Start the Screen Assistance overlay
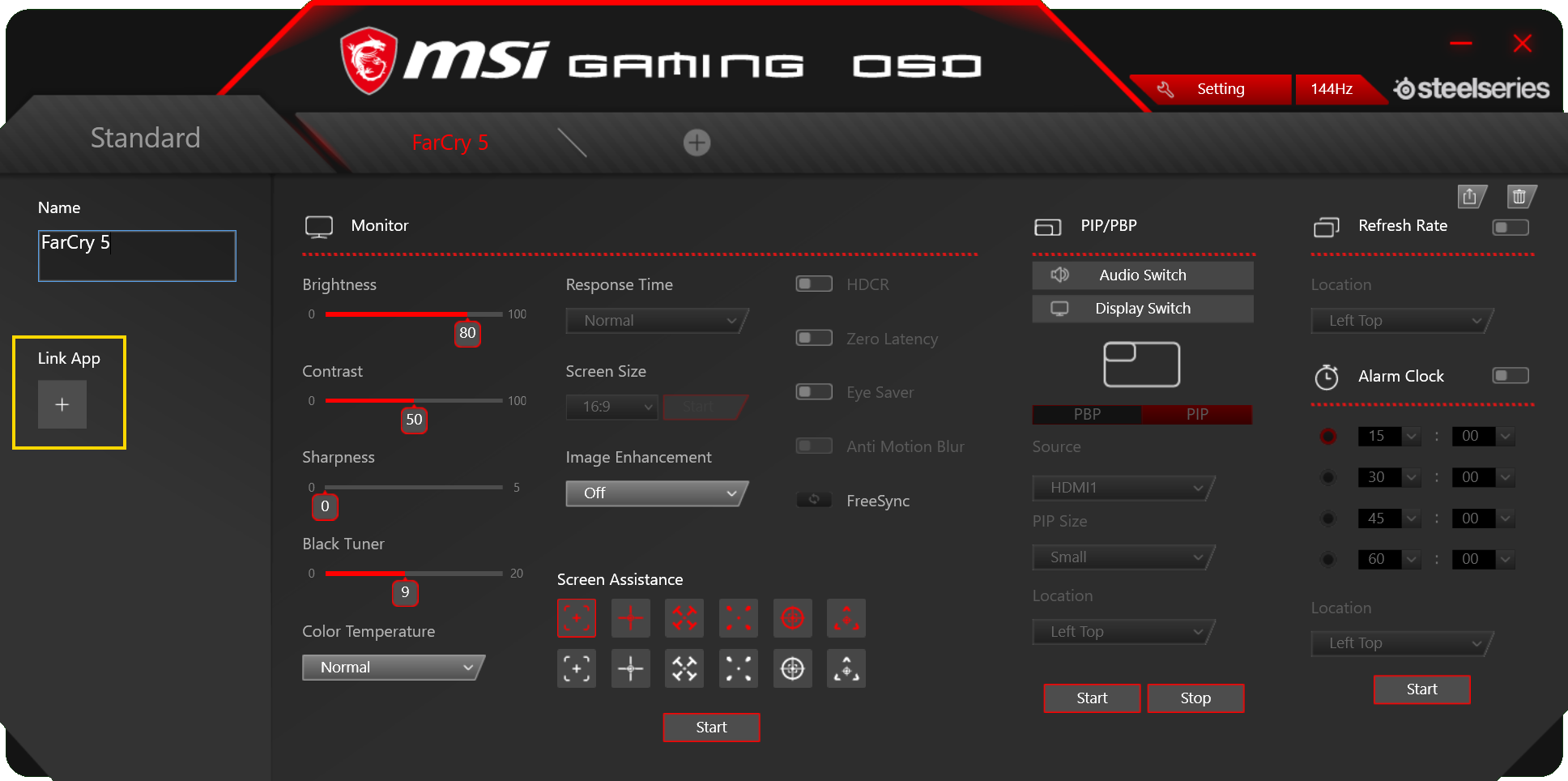This screenshot has height=781, width=1568. tap(711, 728)
